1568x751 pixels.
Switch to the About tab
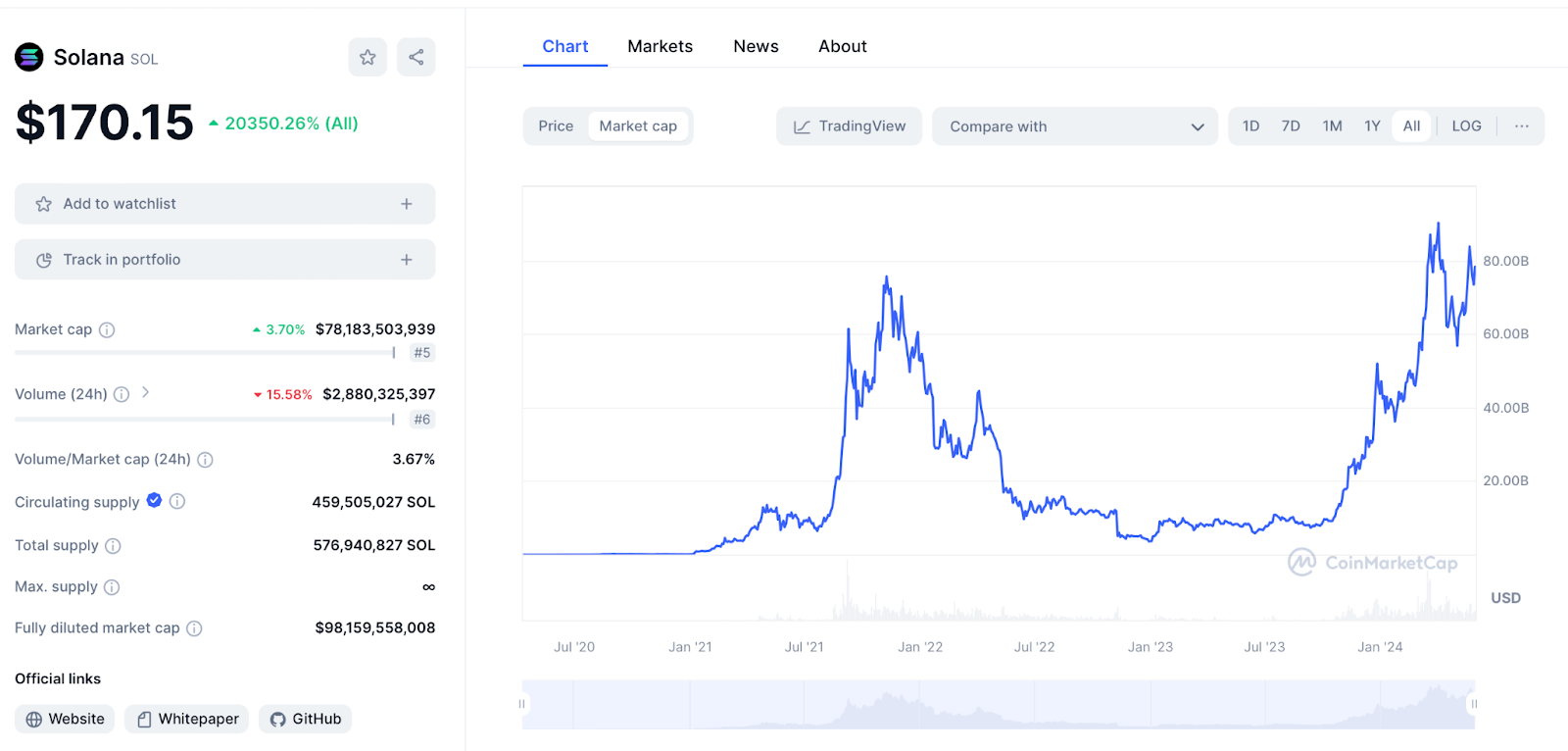[x=843, y=46]
